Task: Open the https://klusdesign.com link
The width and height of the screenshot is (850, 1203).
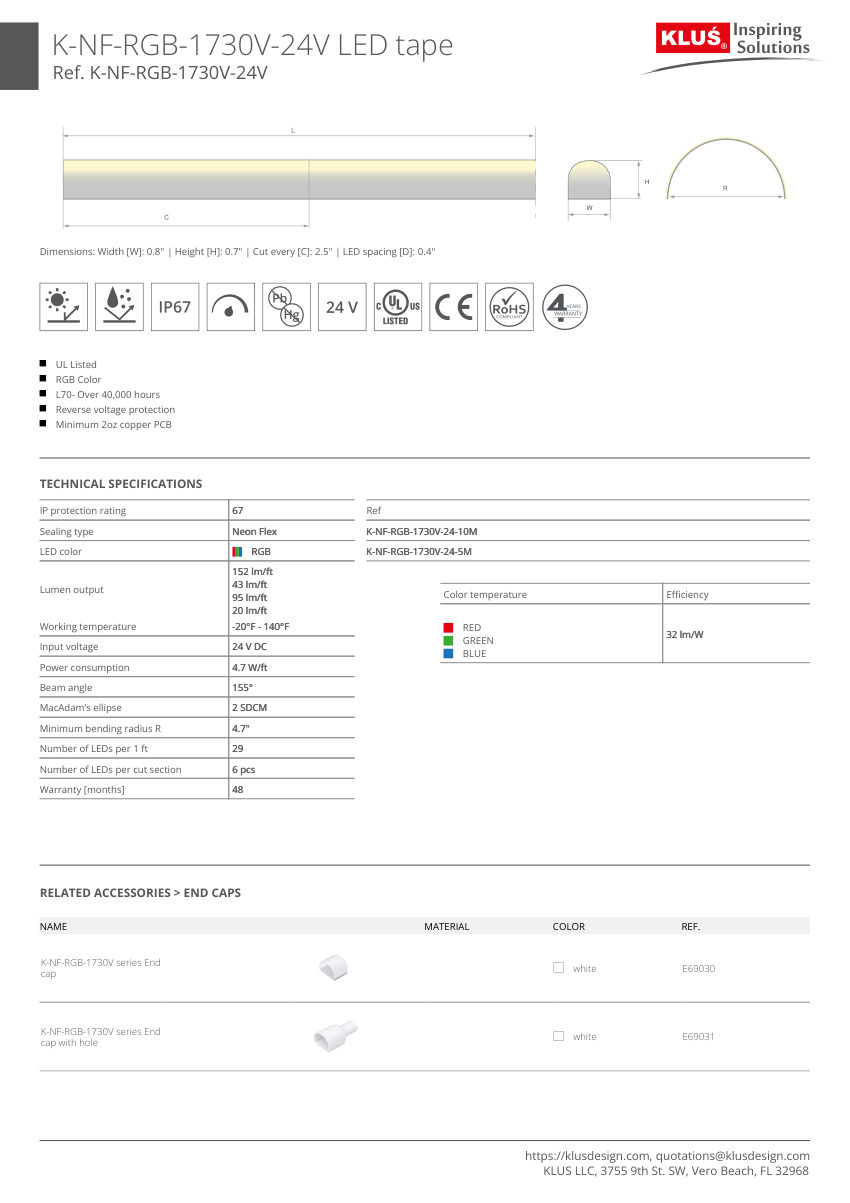Action: pyautogui.click(x=588, y=1156)
